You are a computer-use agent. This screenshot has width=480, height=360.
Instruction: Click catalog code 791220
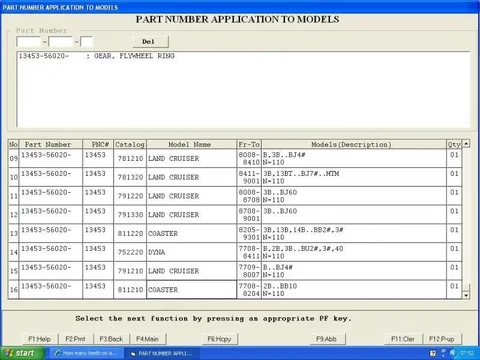pos(130,196)
